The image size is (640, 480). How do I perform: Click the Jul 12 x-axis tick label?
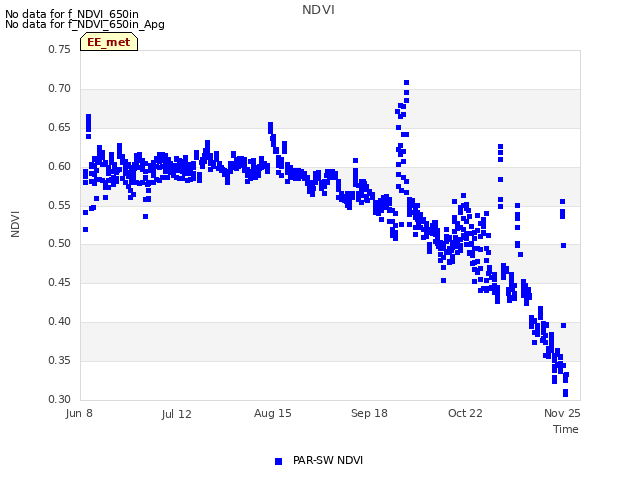point(176,414)
